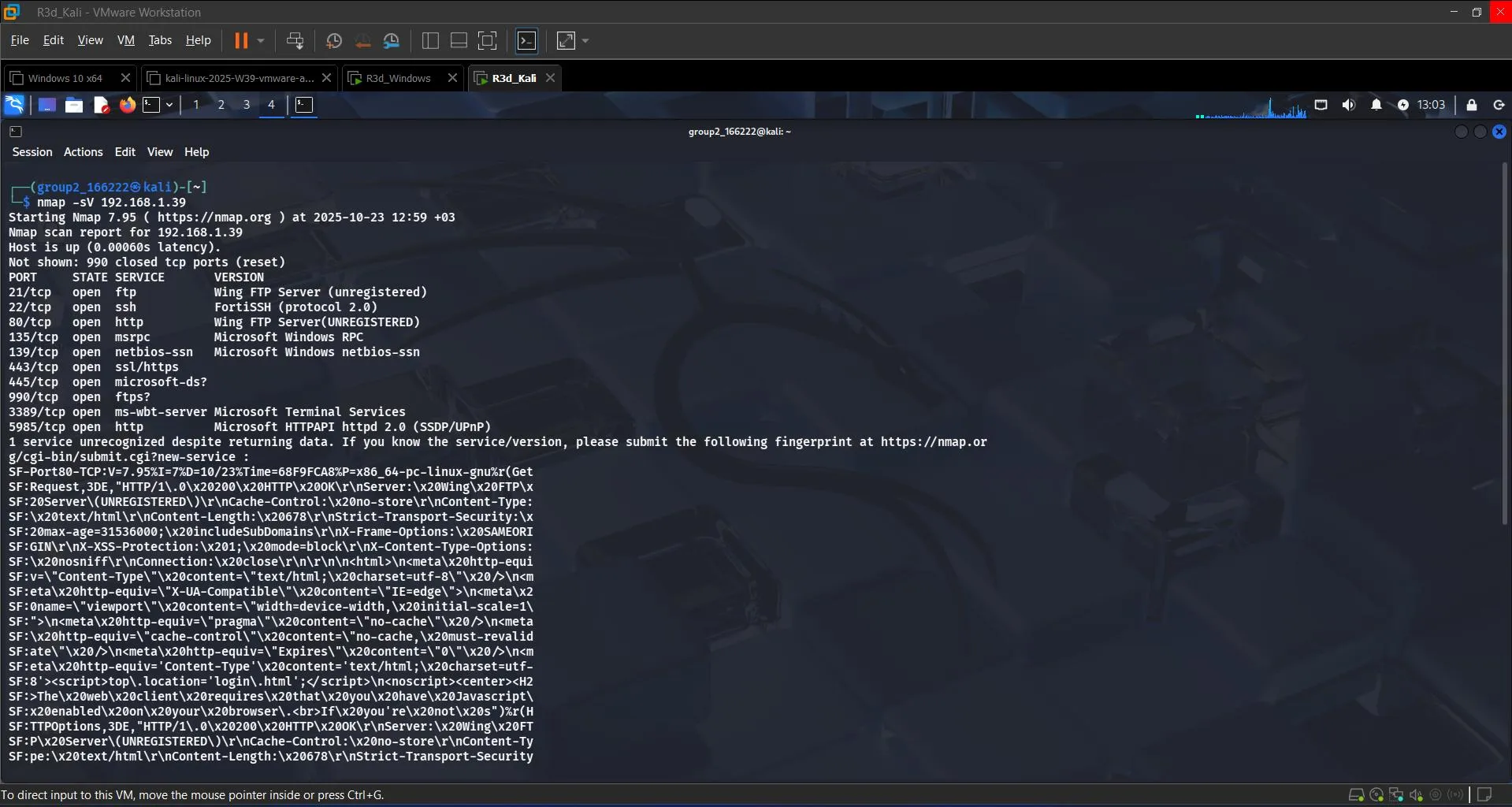Click the terminal window vertical scrollbar
Image resolution: width=1512 pixels, height=807 pixels.
(1505, 344)
